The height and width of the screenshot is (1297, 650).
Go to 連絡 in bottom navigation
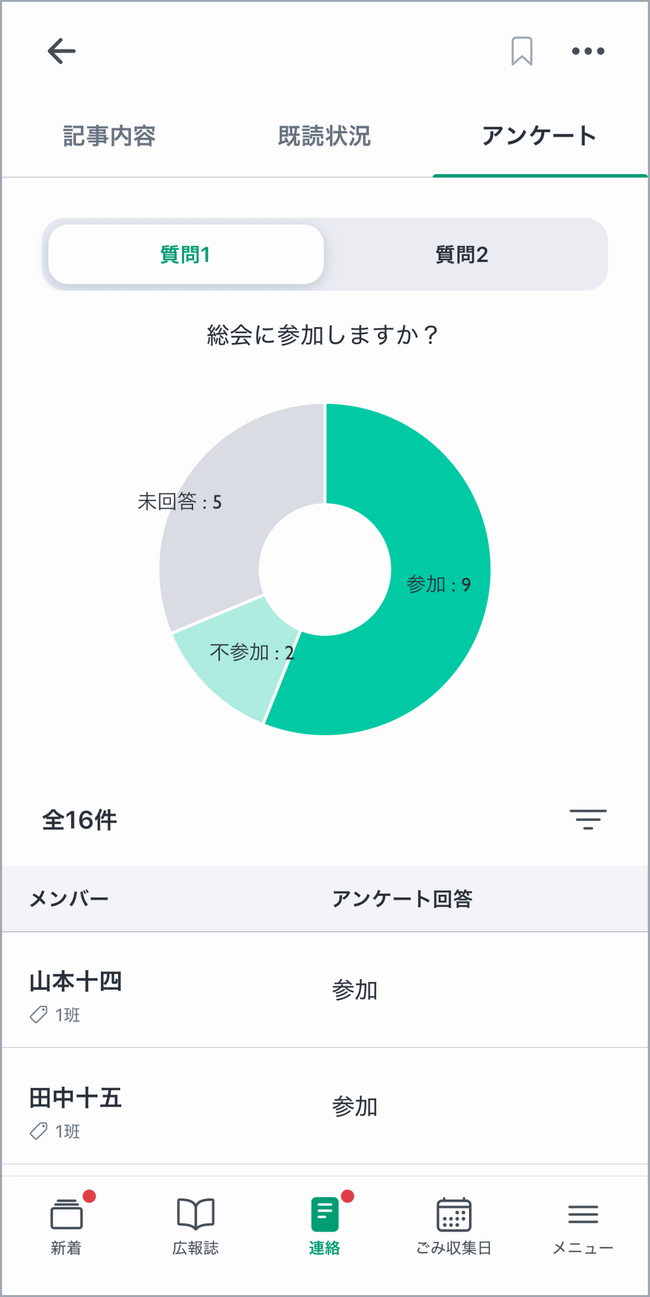click(x=324, y=1224)
